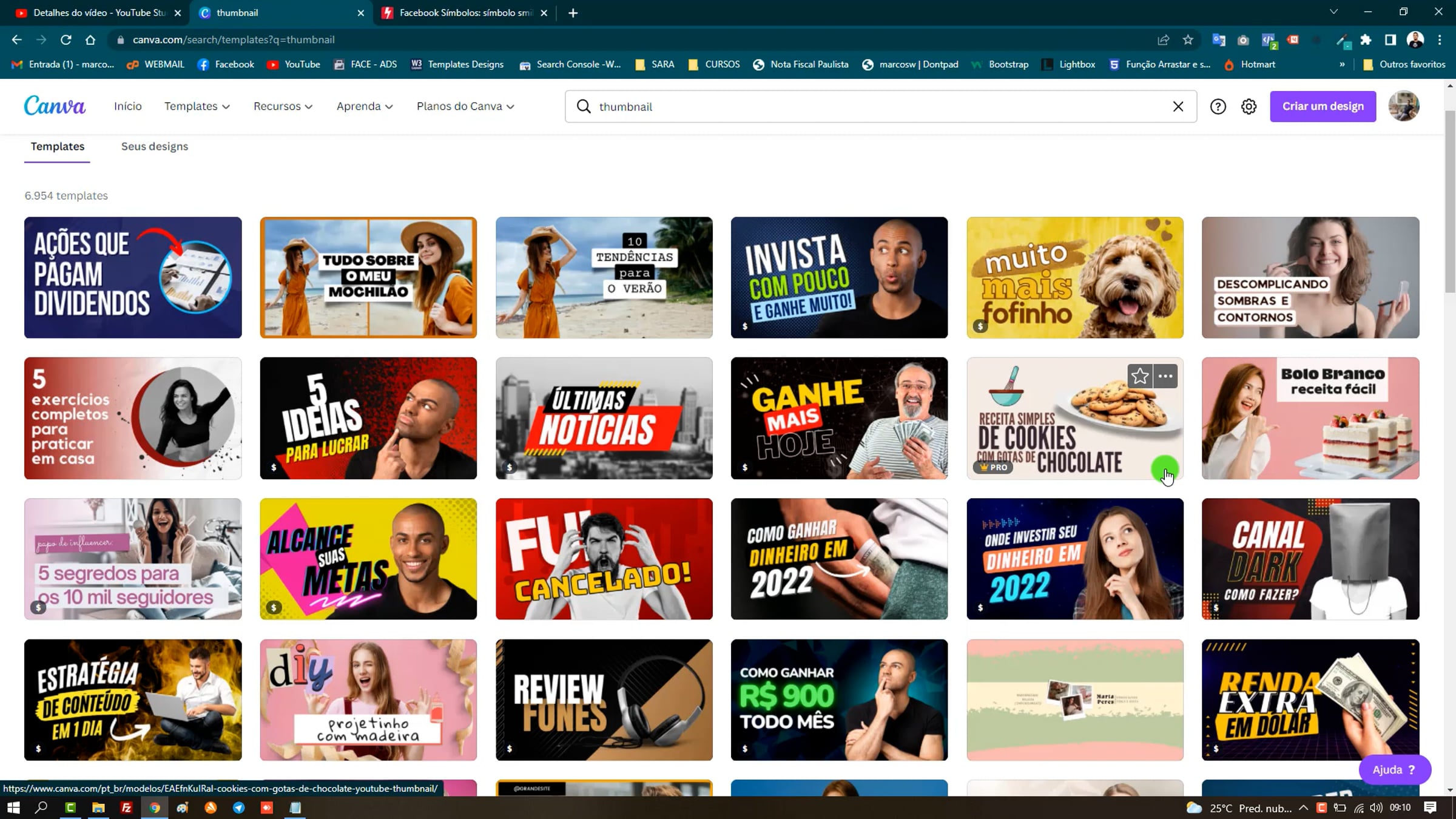Click the browser reload button
1456x819 pixels.
coord(66,40)
